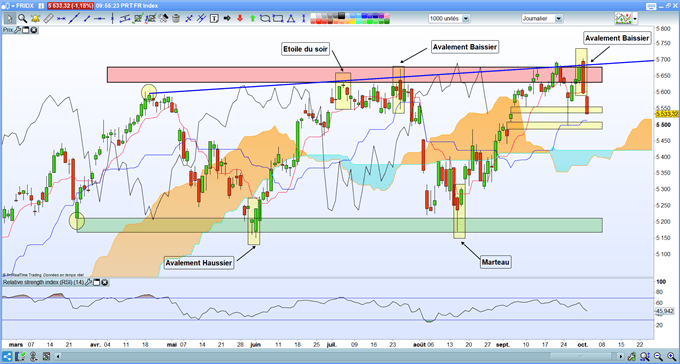Click the 5 533,32 price axis label
680x364 pixels.
point(667,114)
